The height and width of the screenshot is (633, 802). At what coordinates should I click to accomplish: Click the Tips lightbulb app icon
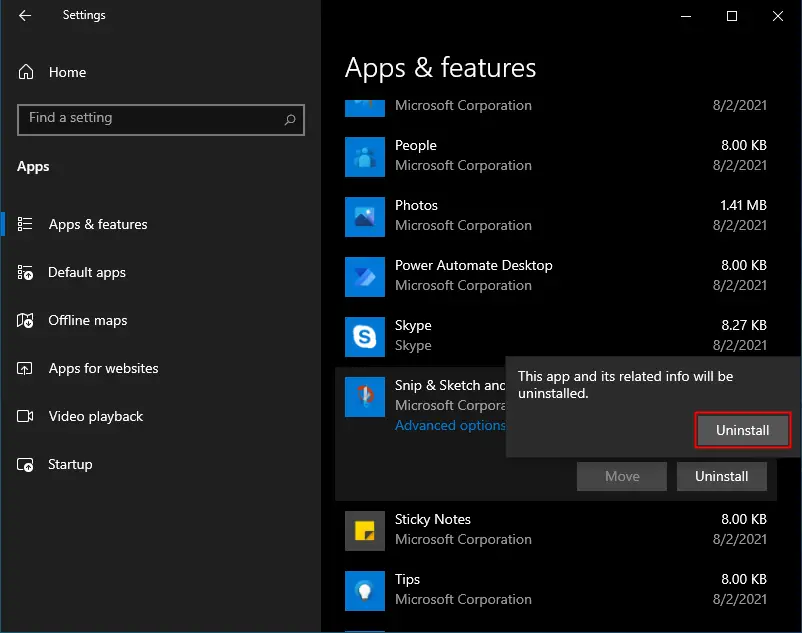click(365, 591)
